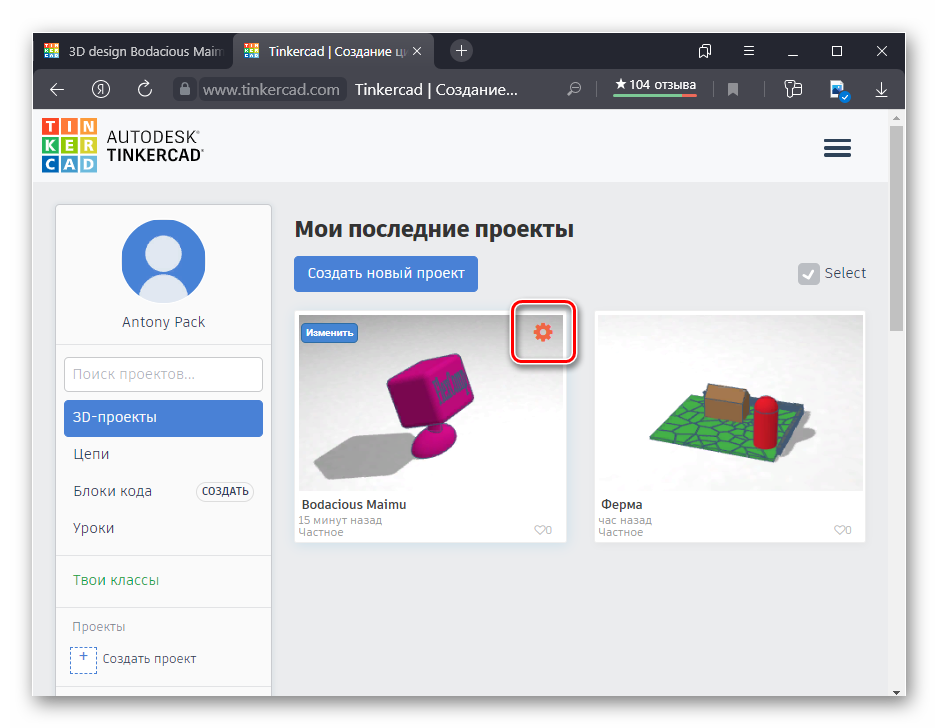Like the Bodacious Maimu heart icon

542,530
